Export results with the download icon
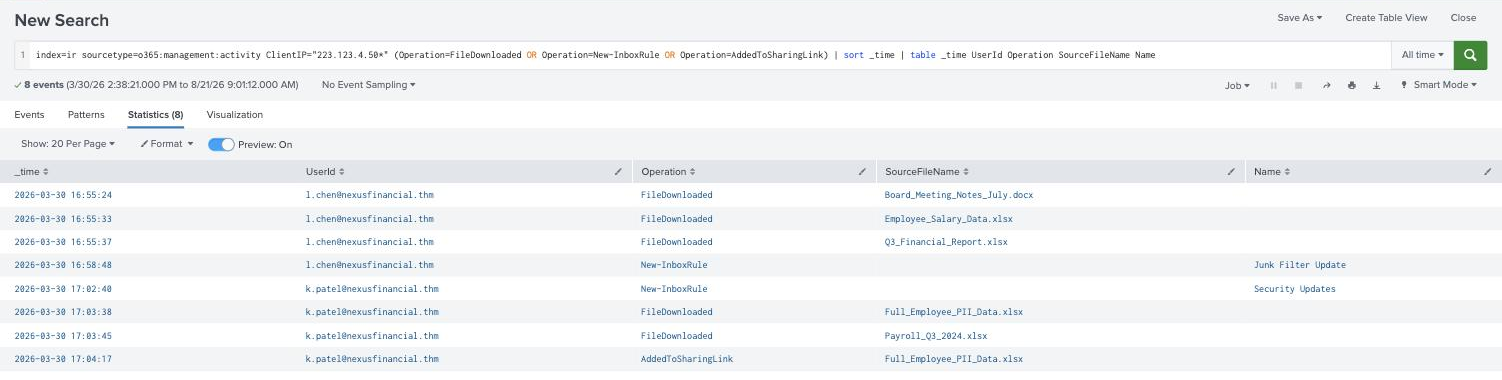 tap(1377, 86)
